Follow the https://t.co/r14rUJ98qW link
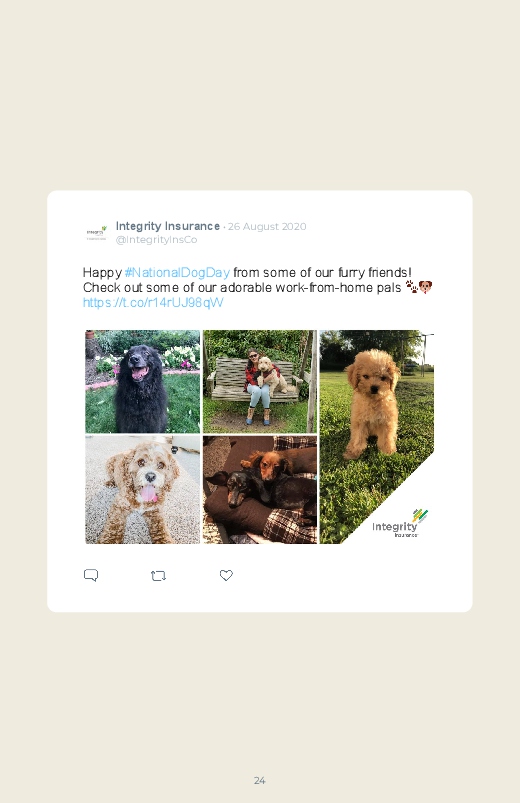 153,303
